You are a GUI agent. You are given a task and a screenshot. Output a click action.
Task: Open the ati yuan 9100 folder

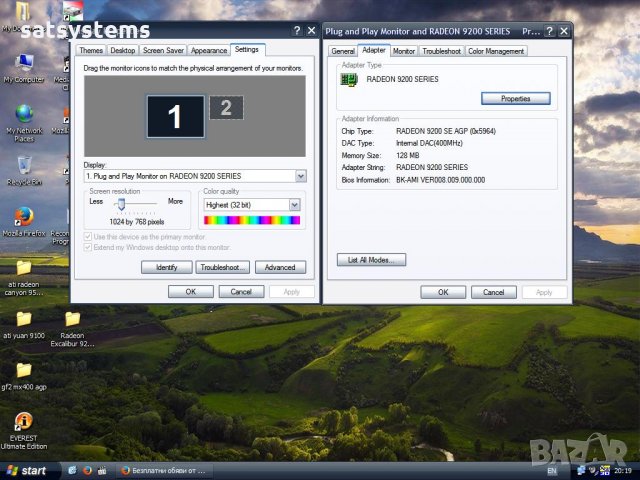[23, 320]
